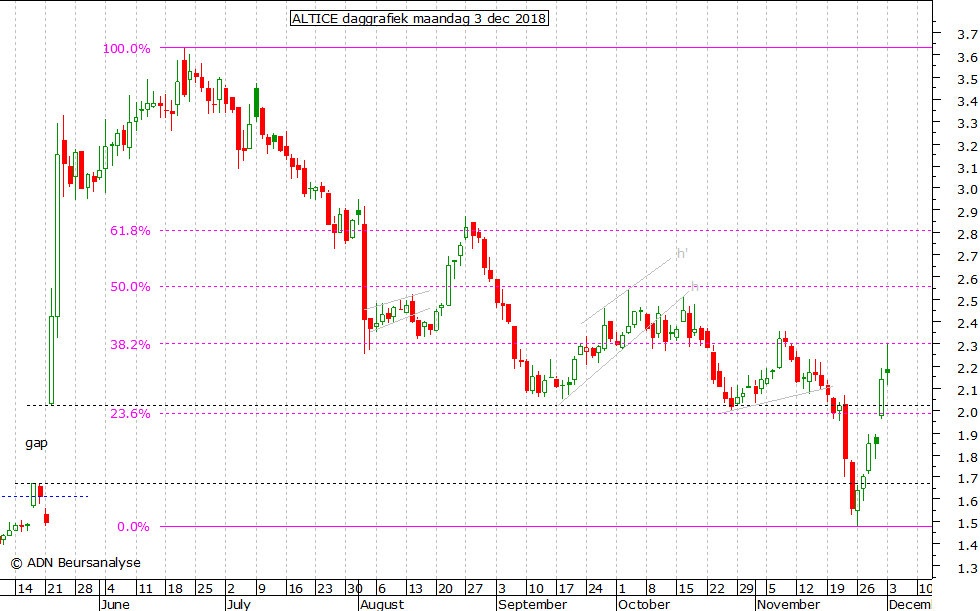This screenshot has width=980, height=611.
Task: Click the date label 29 on the time axis
Action: (746, 589)
